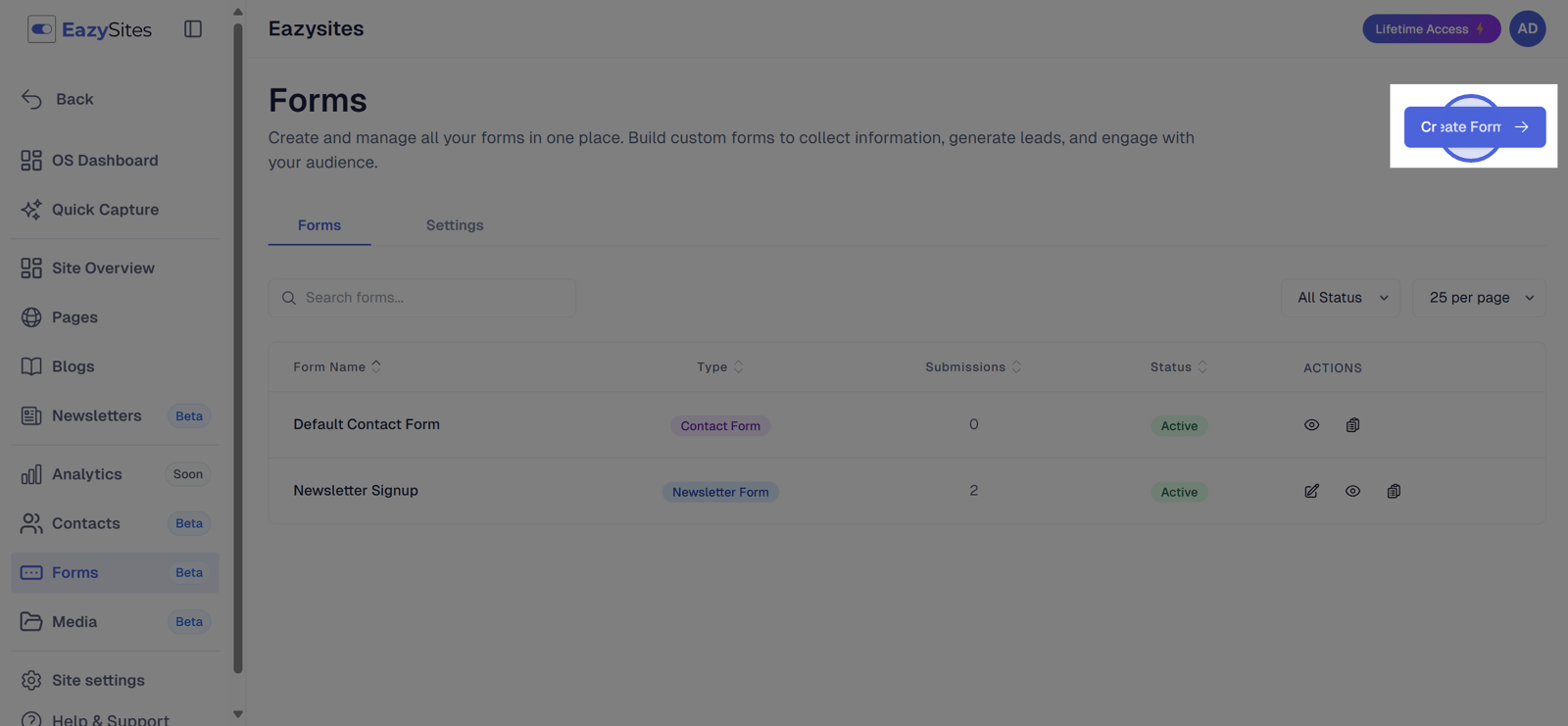The image size is (1568, 726).
Task: Preview Default Contact Form eye icon
Action: (x=1311, y=425)
